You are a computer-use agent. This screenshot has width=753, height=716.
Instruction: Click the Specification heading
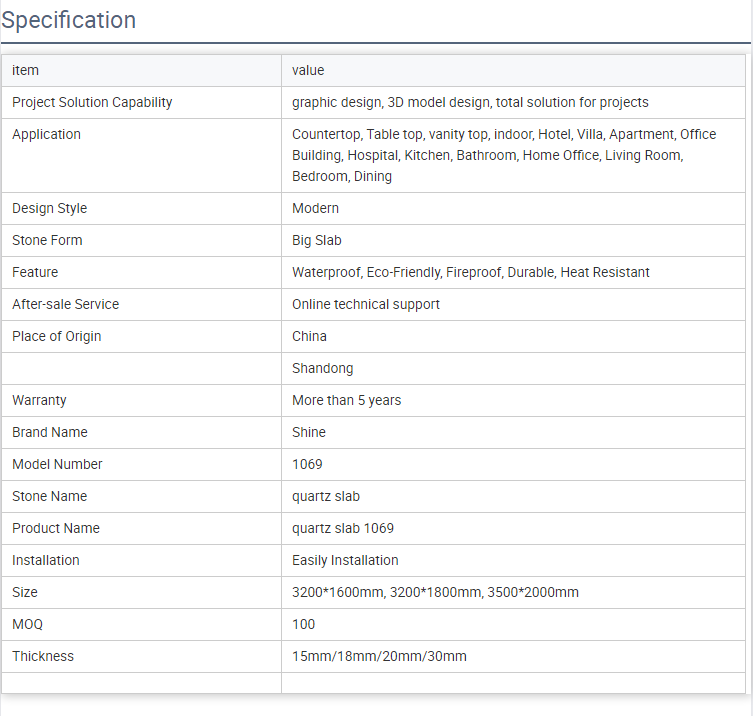point(69,20)
